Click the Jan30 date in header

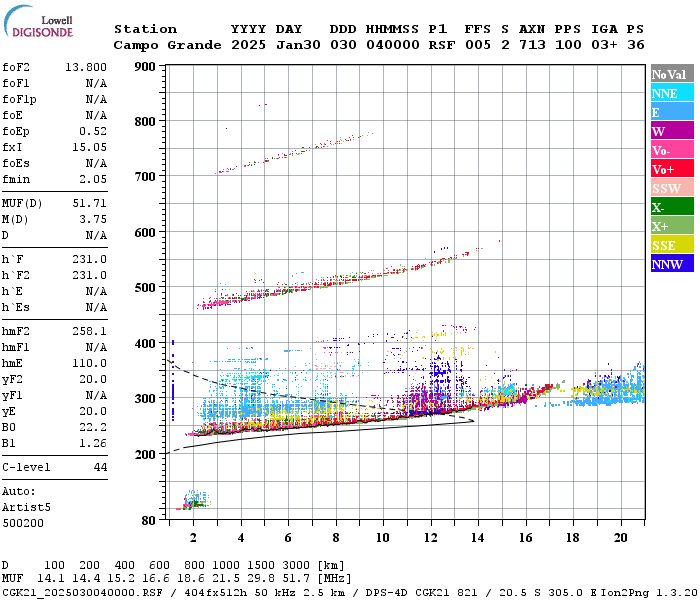pos(298,45)
